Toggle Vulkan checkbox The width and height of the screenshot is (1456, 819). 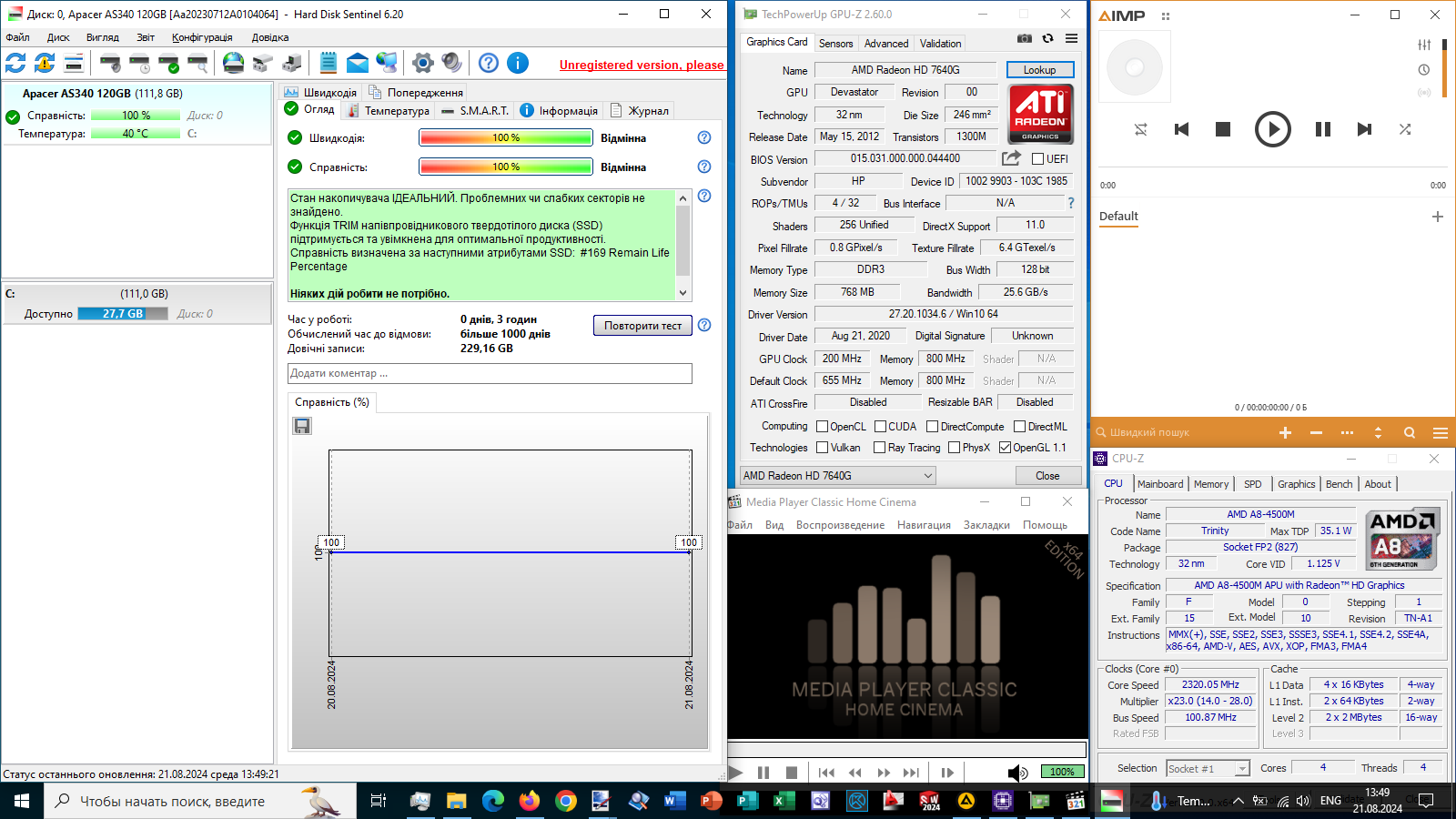(823, 448)
